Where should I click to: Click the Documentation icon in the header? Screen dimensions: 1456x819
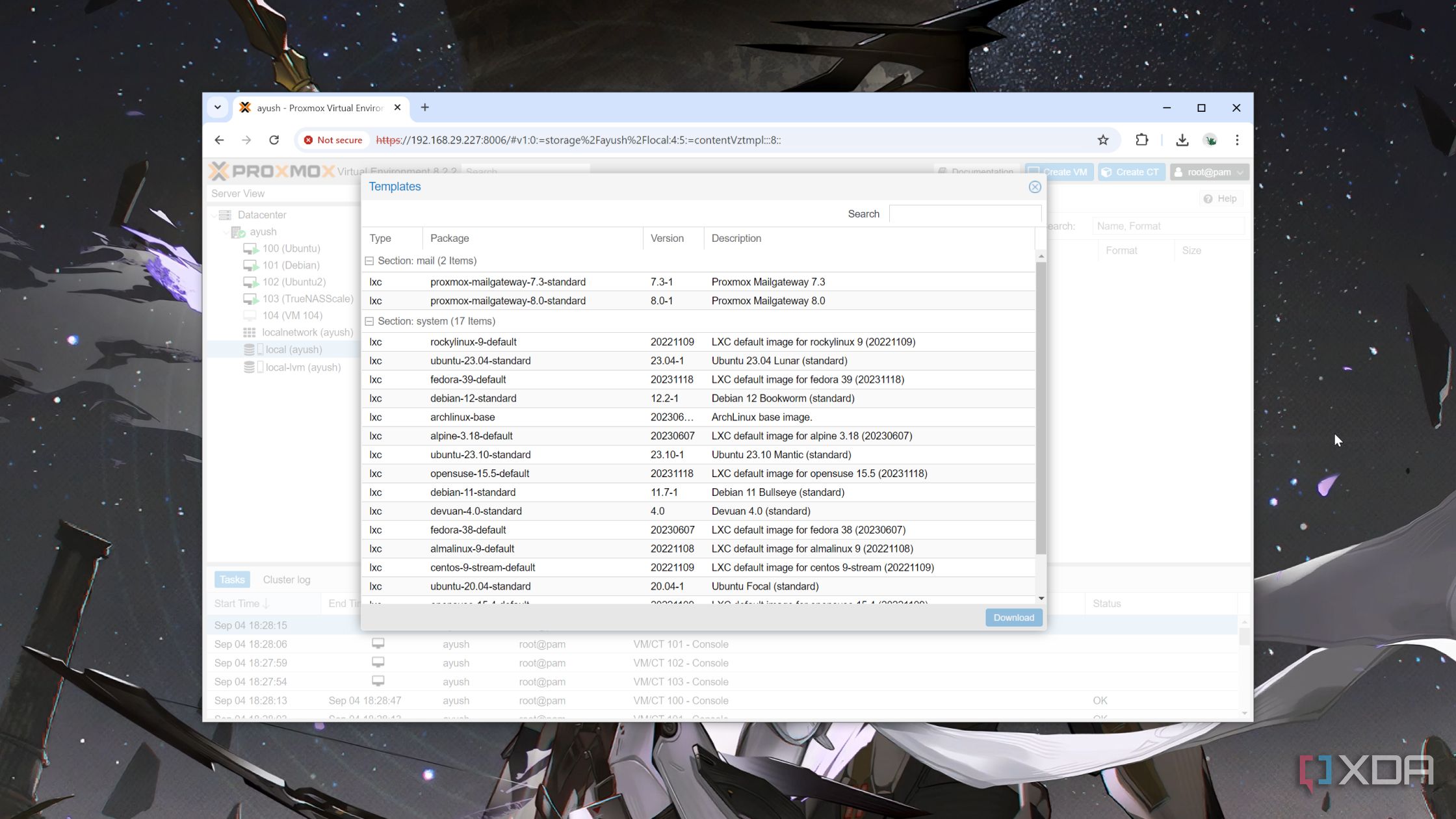[x=943, y=172]
